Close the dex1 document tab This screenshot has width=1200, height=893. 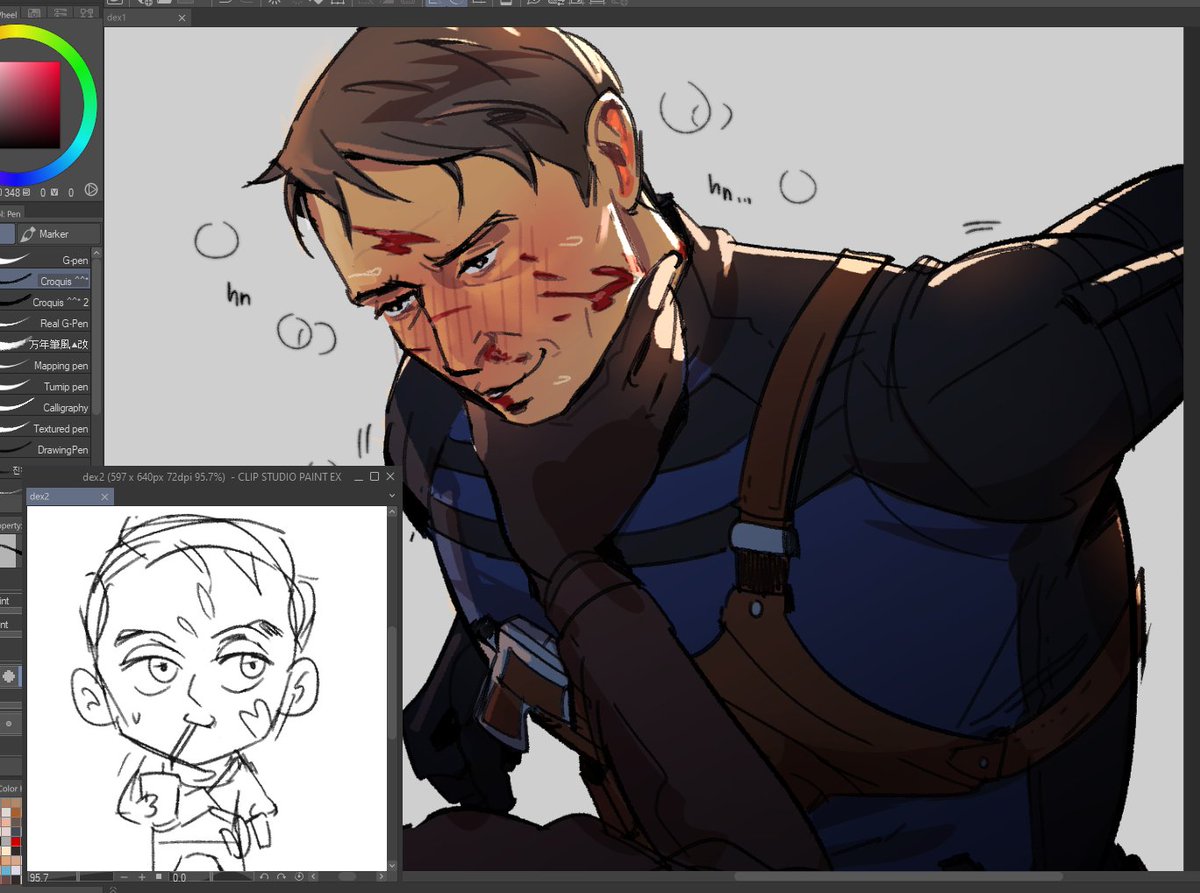tap(182, 18)
